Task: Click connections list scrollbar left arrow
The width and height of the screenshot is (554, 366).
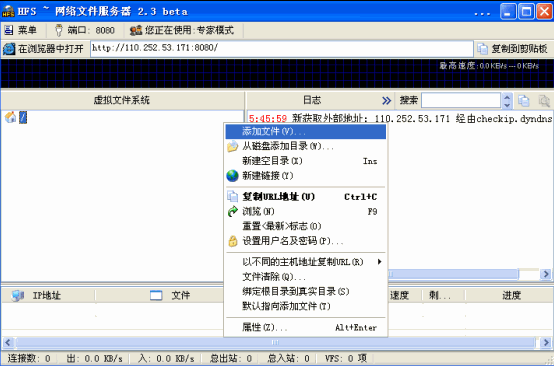Action: pyautogui.click(x=8, y=342)
